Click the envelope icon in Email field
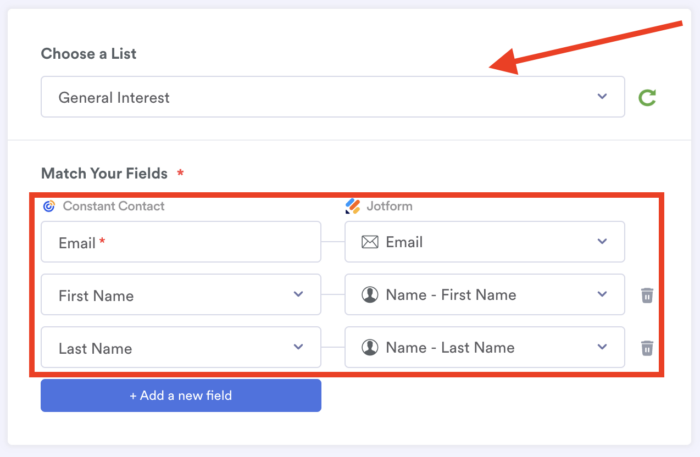 pyautogui.click(x=369, y=242)
